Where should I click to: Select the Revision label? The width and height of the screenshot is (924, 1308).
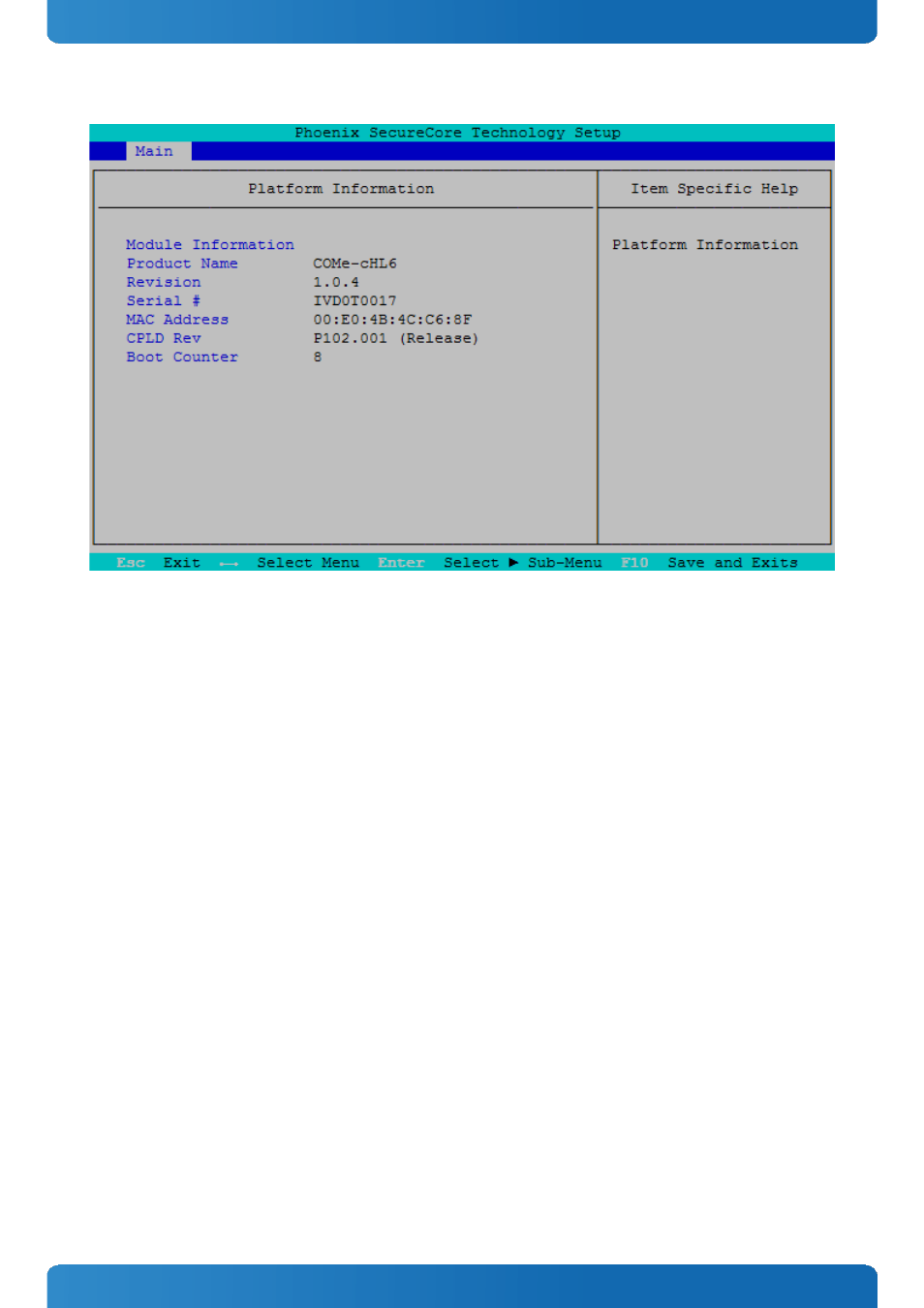[164, 282]
